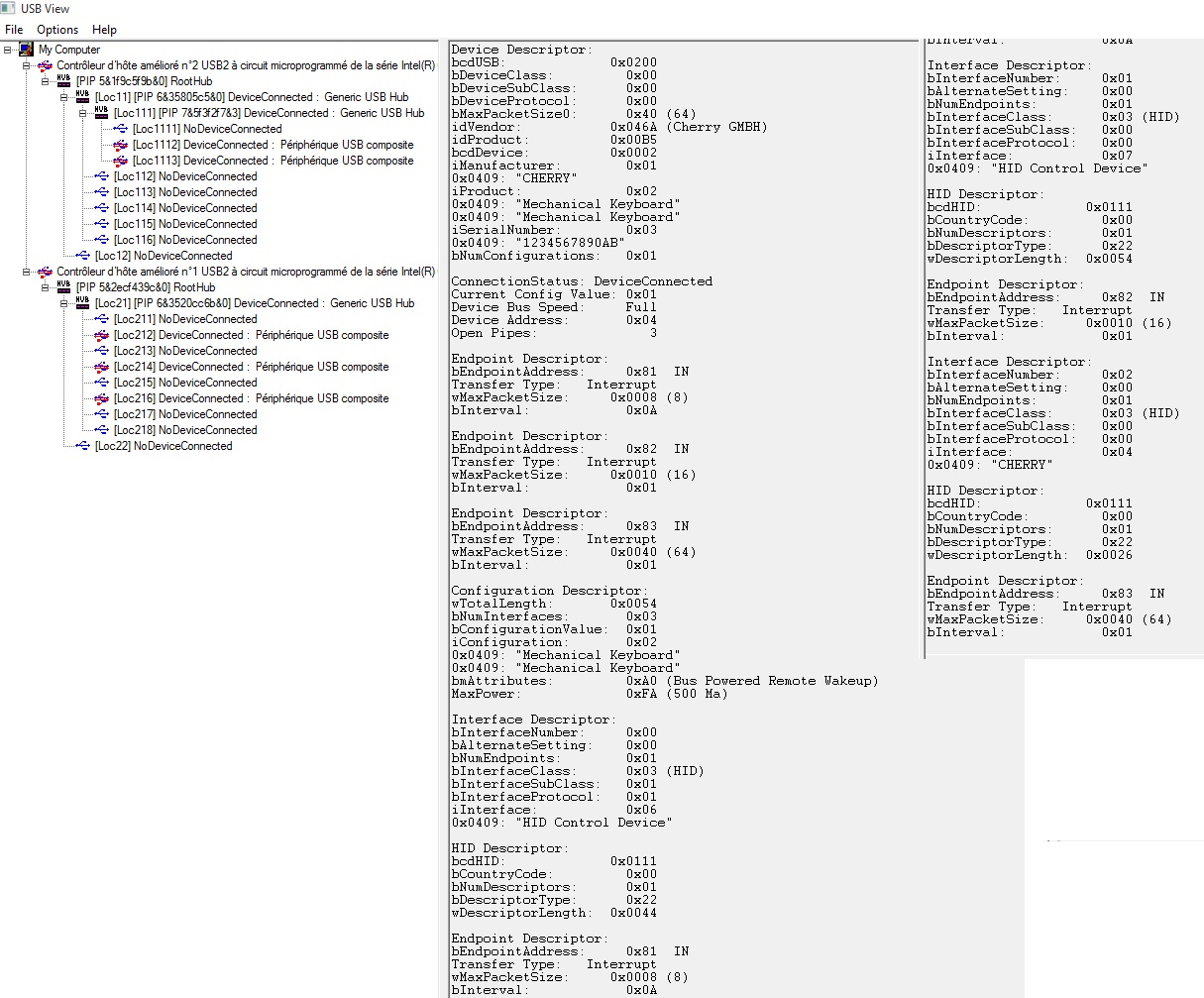1204x998 pixels.
Task: Click the My Computer icon in tree
Action: [27, 50]
